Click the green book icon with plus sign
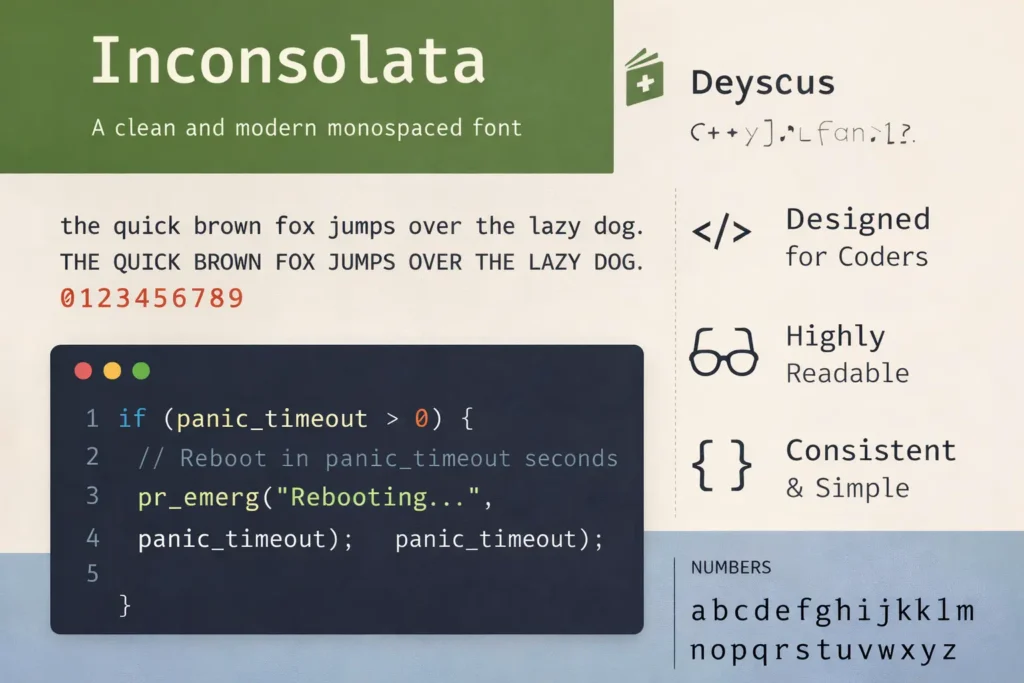The height and width of the screenshot is (683, 1024). coord(644,78)
